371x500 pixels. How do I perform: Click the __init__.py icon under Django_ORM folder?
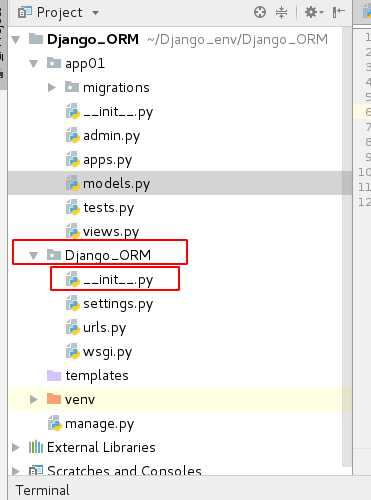pos(72,279)
